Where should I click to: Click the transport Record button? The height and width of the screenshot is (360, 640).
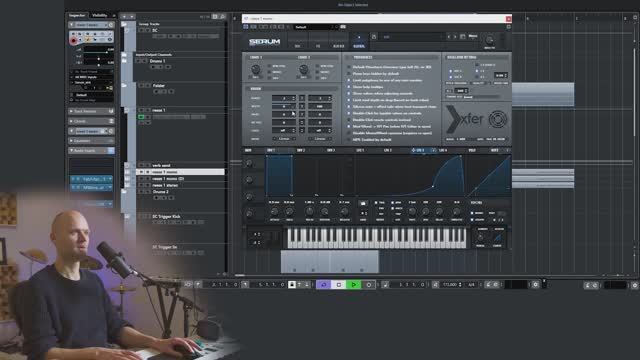[x=369, y=284]
